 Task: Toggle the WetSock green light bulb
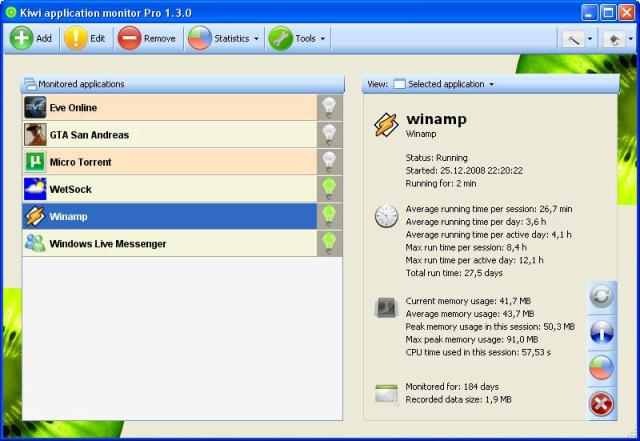329,189
